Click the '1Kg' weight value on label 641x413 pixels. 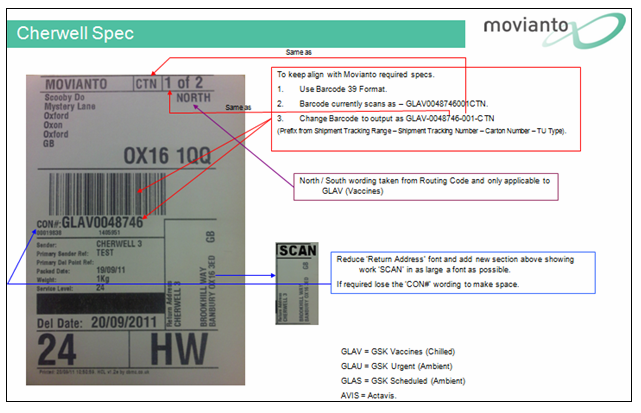coord(103,279)
